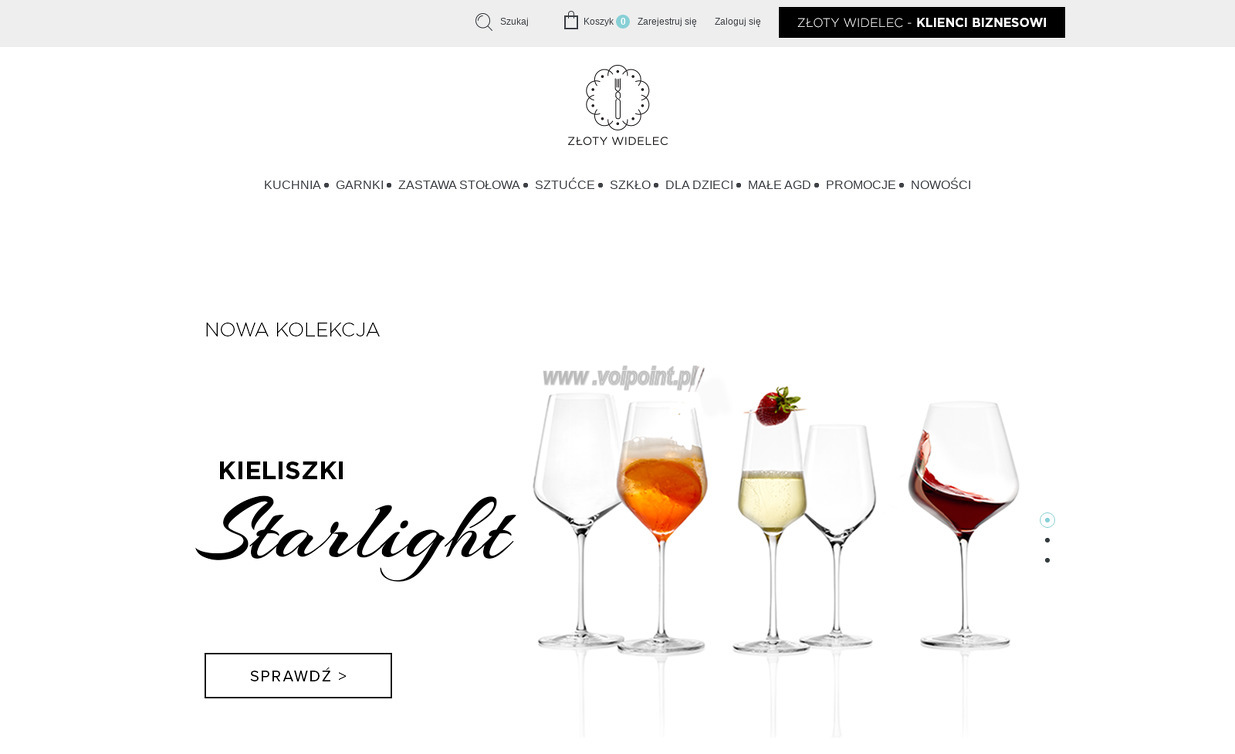Go to the DLA DZIECI category
The height and width of the screenshot is (754, 1235).
pyautogui.click(x=699, y=185)
